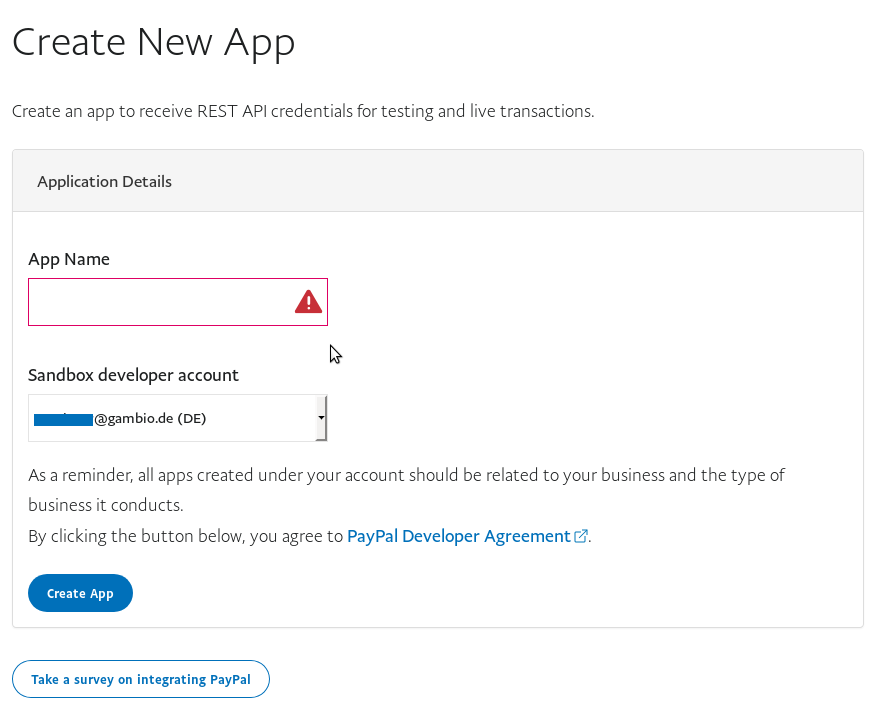Click the external link icon after Developer Agreement
Screen dimensions: 882x727
[x=581, y=536]
